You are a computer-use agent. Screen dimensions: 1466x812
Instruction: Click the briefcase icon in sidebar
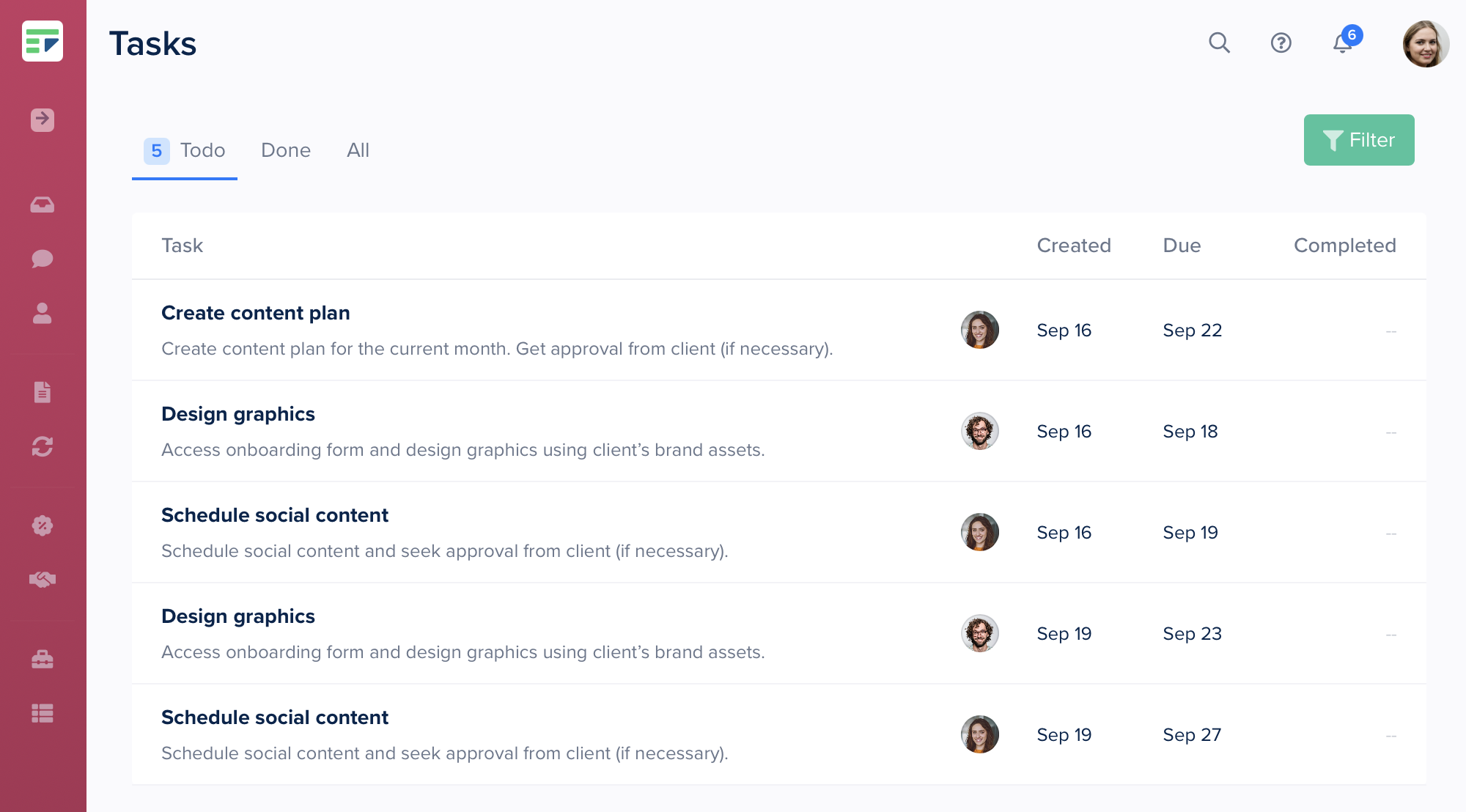tap(43, 658)
